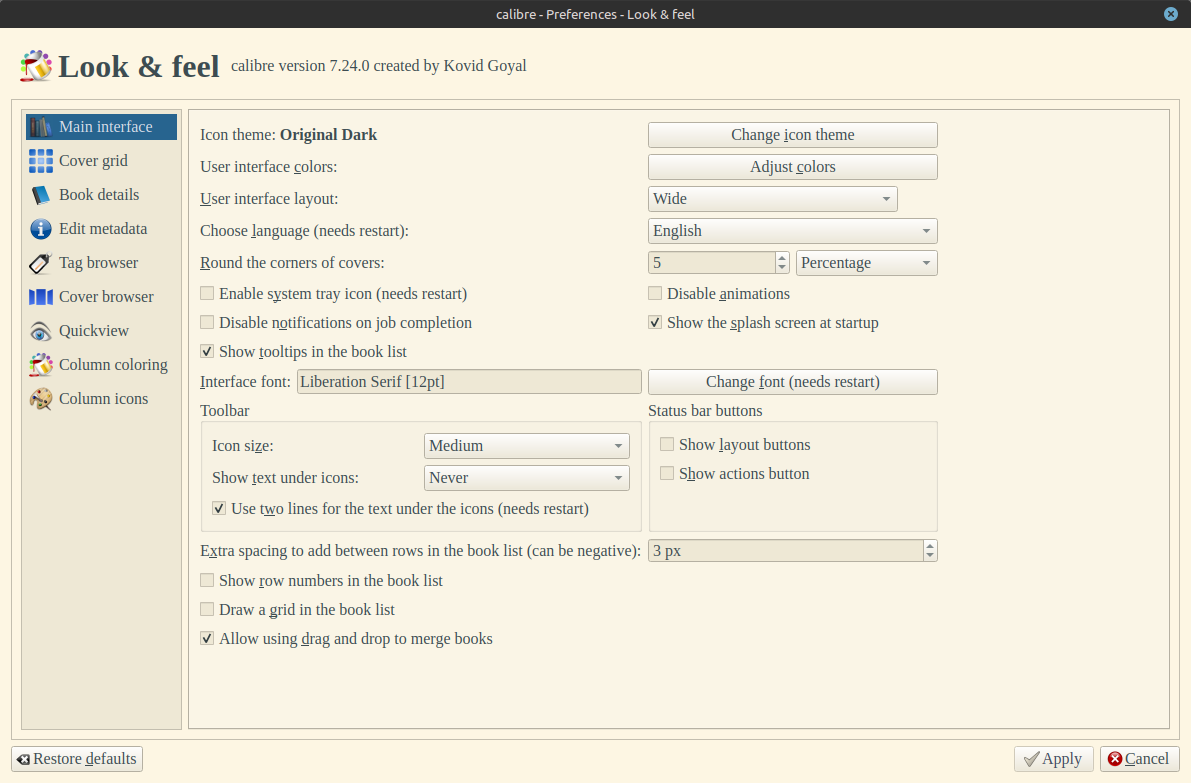Switch to Column icons section
This screenshot has height=783, width=1191.
[102, 399]
